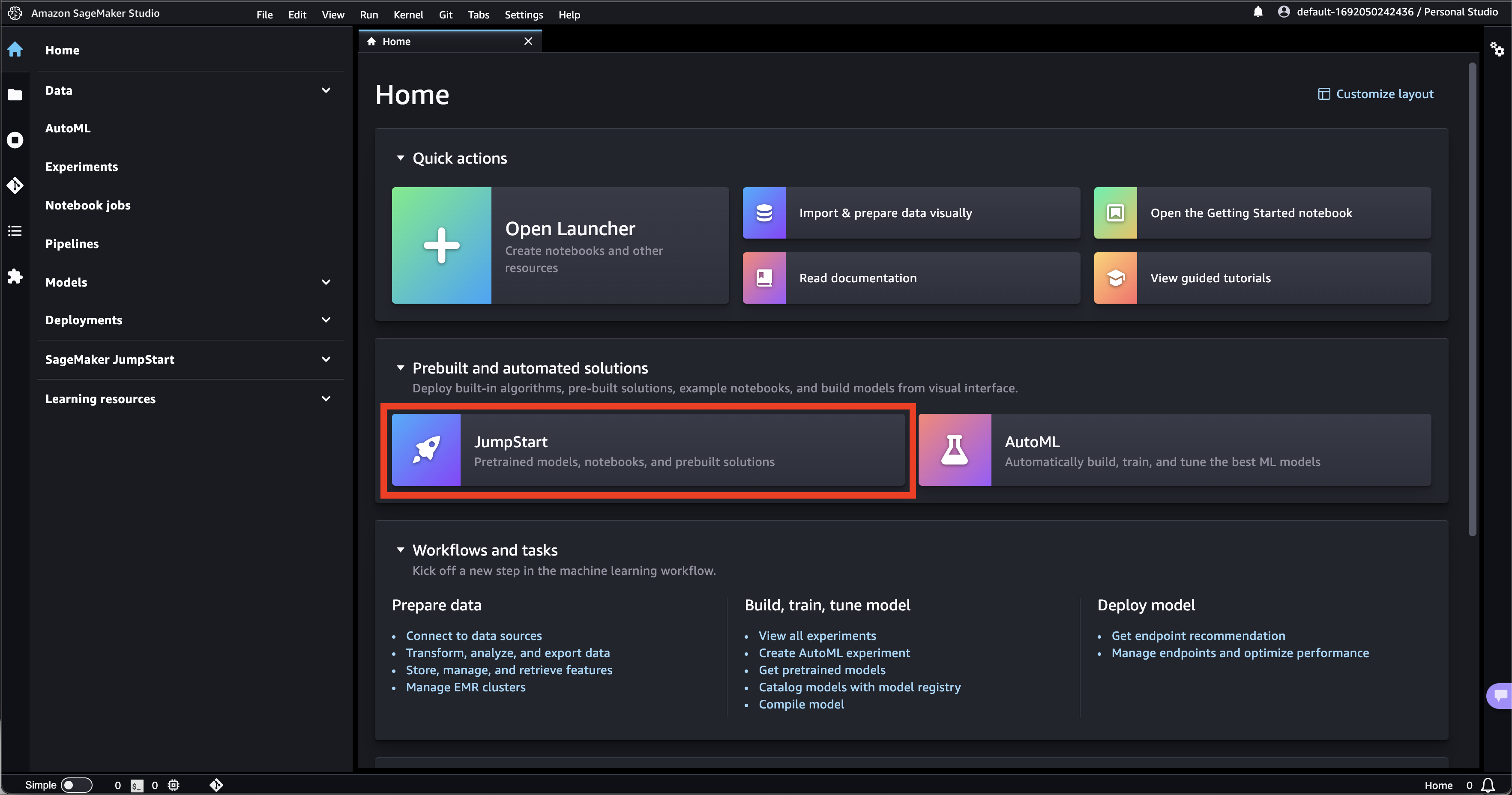Click the JumpStart rocket icon
The height and width of the screenshot is (795, 1512).
(x=426, y=450)
